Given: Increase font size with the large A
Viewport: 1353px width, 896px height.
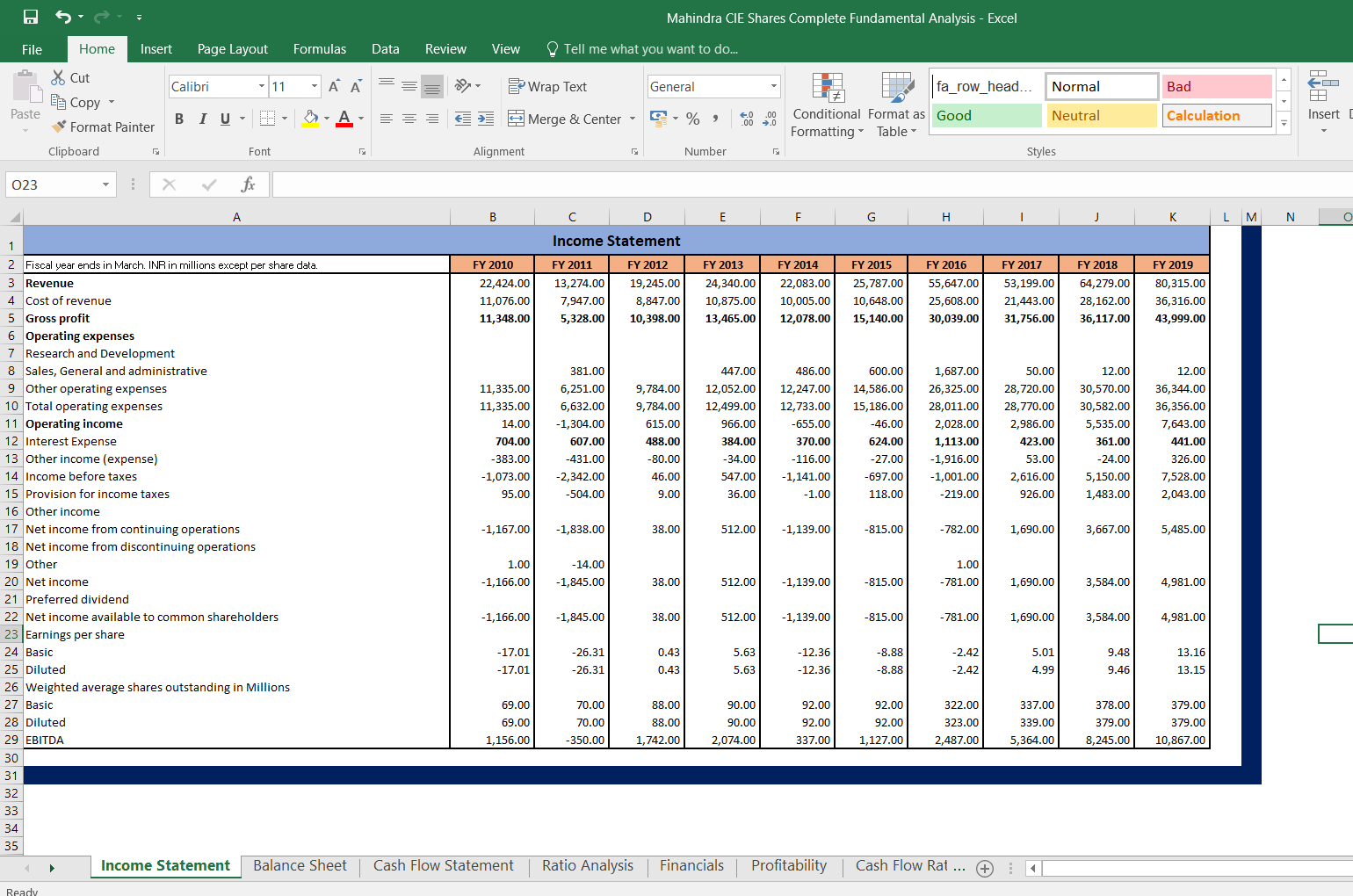Looking at the screenshot, I should [334, 86].
